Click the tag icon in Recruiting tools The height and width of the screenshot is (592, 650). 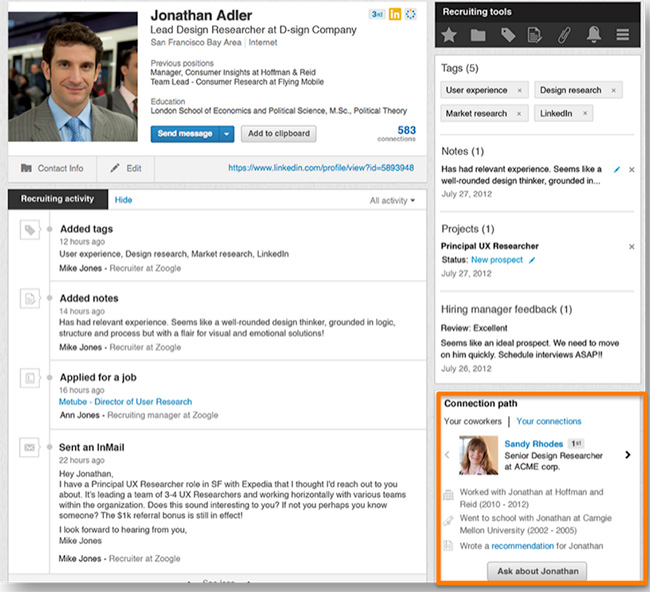[507, 36]
